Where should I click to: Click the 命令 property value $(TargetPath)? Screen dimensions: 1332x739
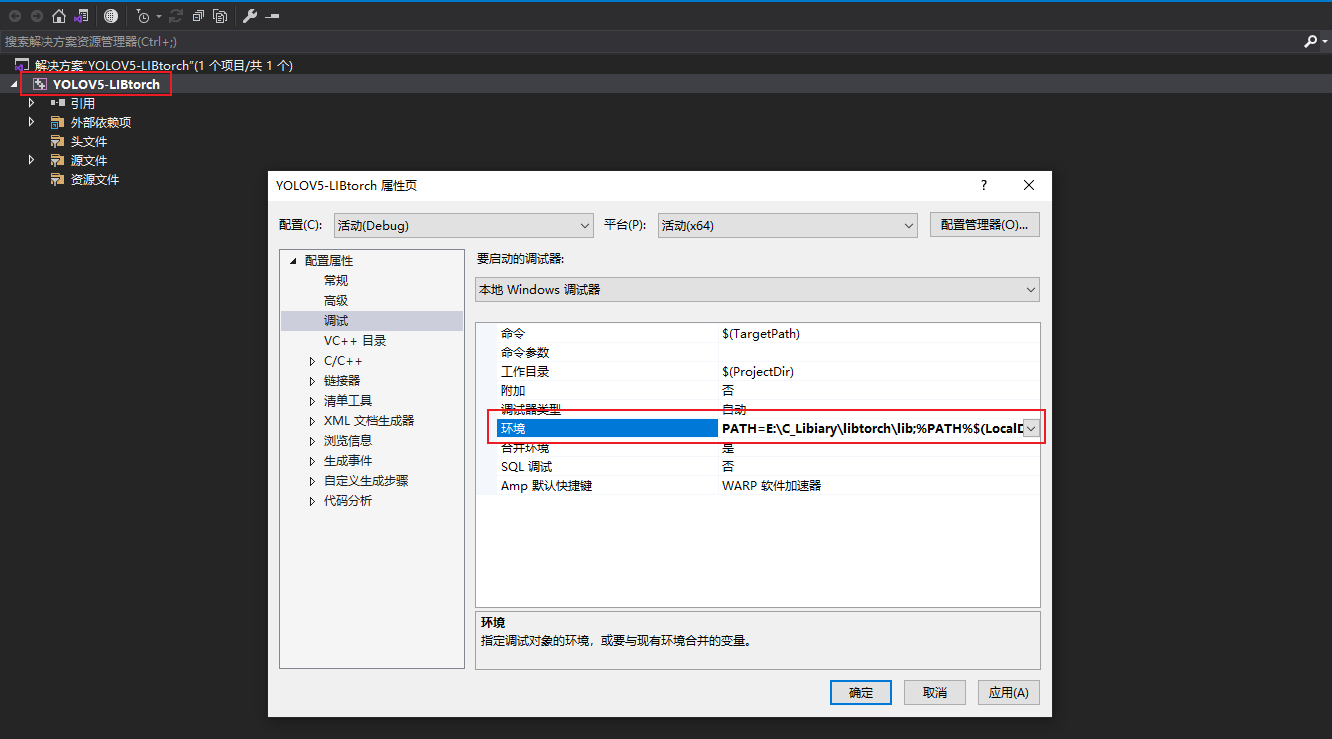(761, 333)
